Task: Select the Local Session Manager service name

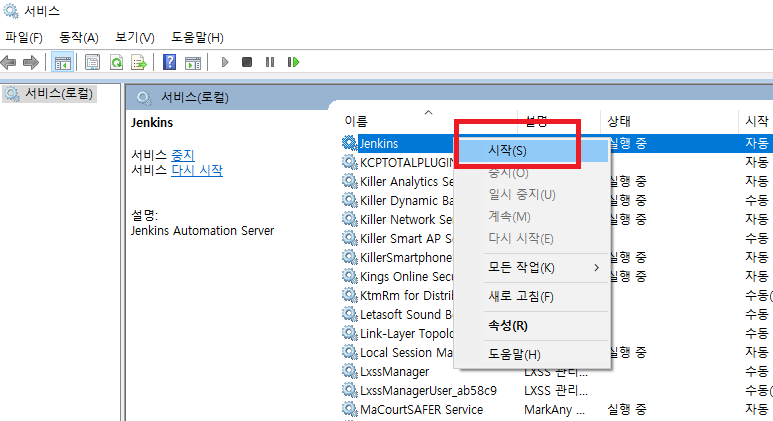Action: [407, 352]
